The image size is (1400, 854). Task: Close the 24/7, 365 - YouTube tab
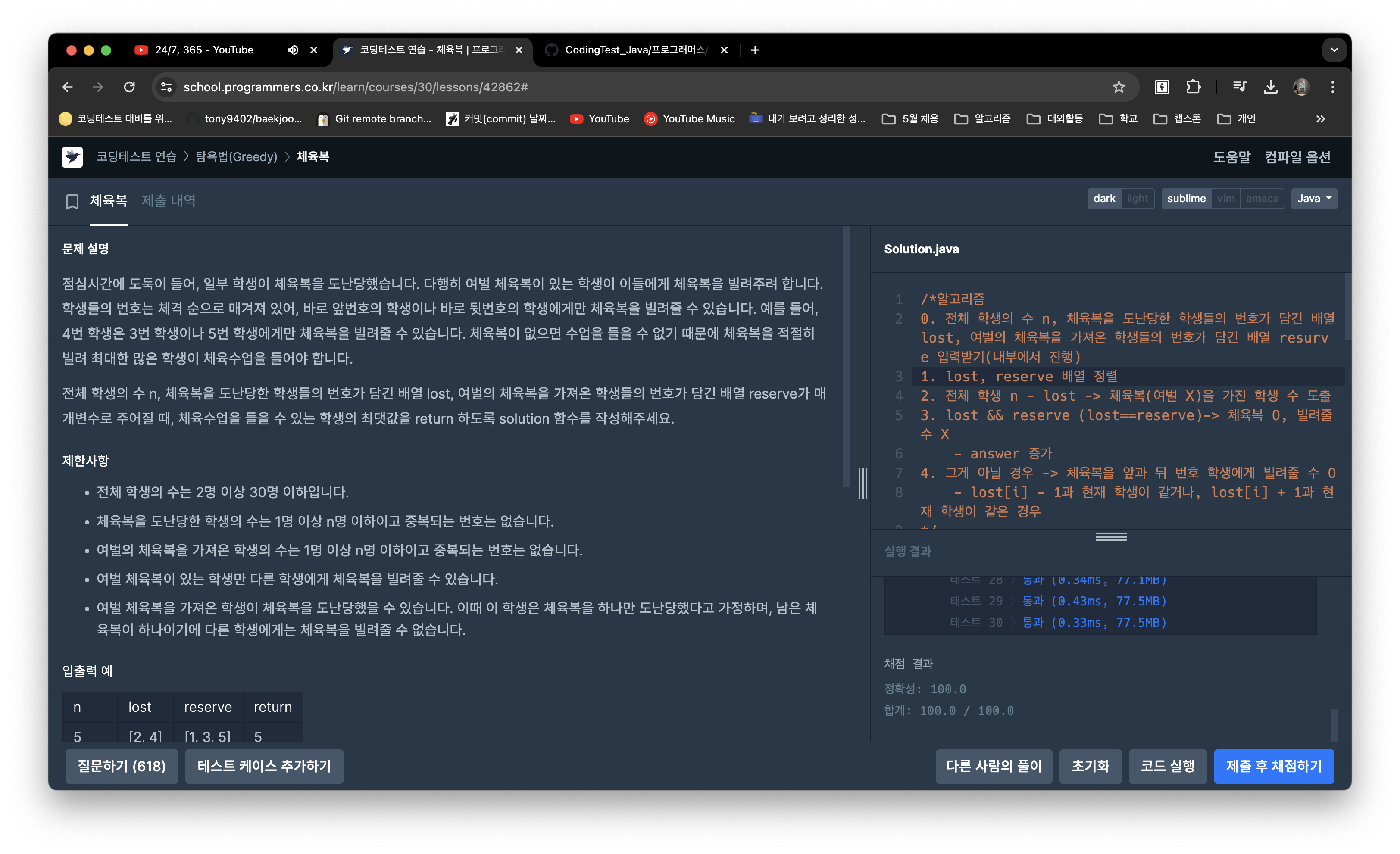tap(314, 50)
